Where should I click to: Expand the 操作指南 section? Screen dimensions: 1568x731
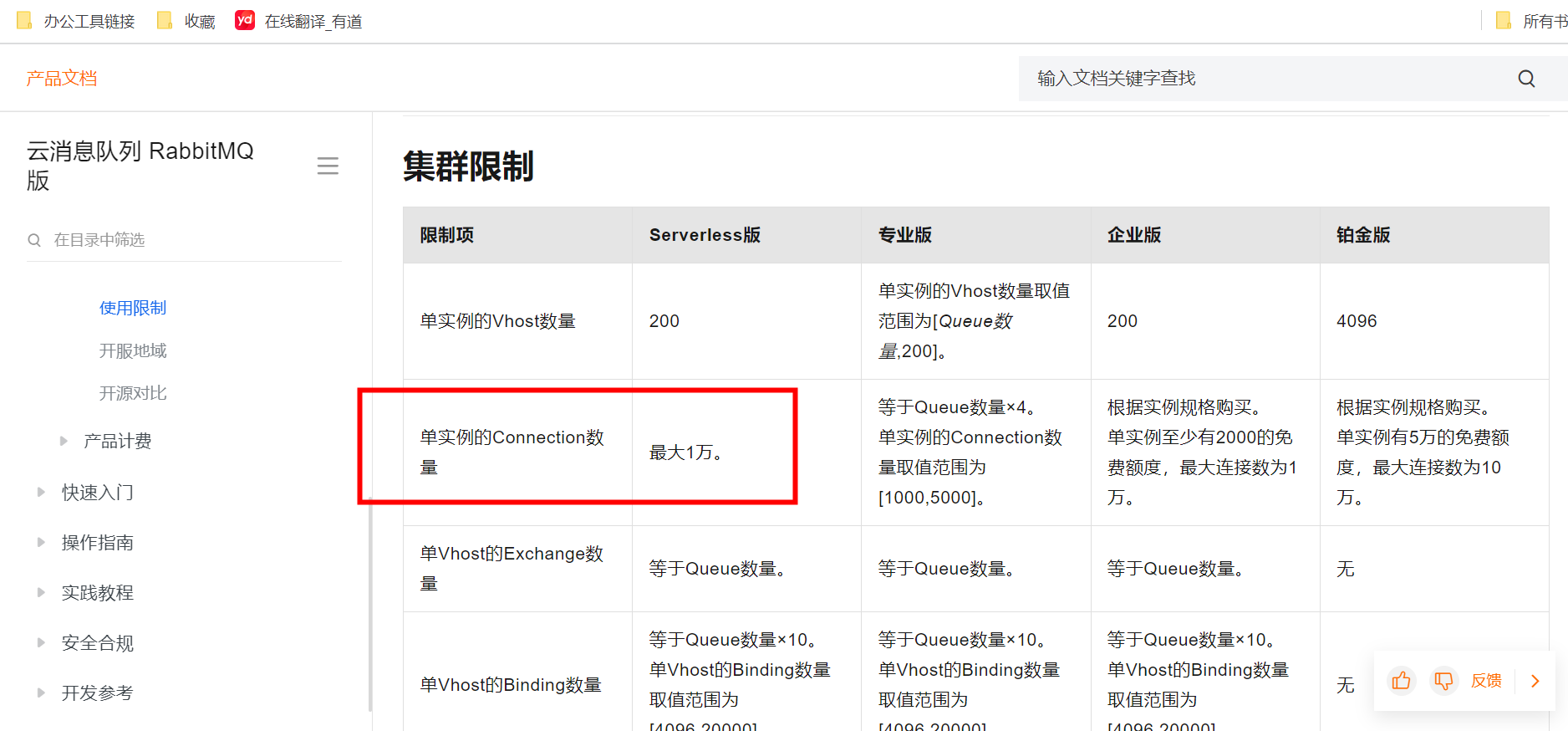click(41, 542)
